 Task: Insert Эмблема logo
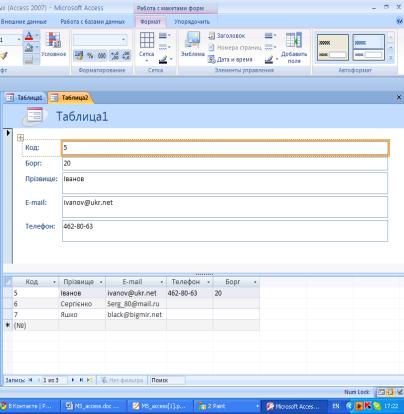[x=193, y=44]
